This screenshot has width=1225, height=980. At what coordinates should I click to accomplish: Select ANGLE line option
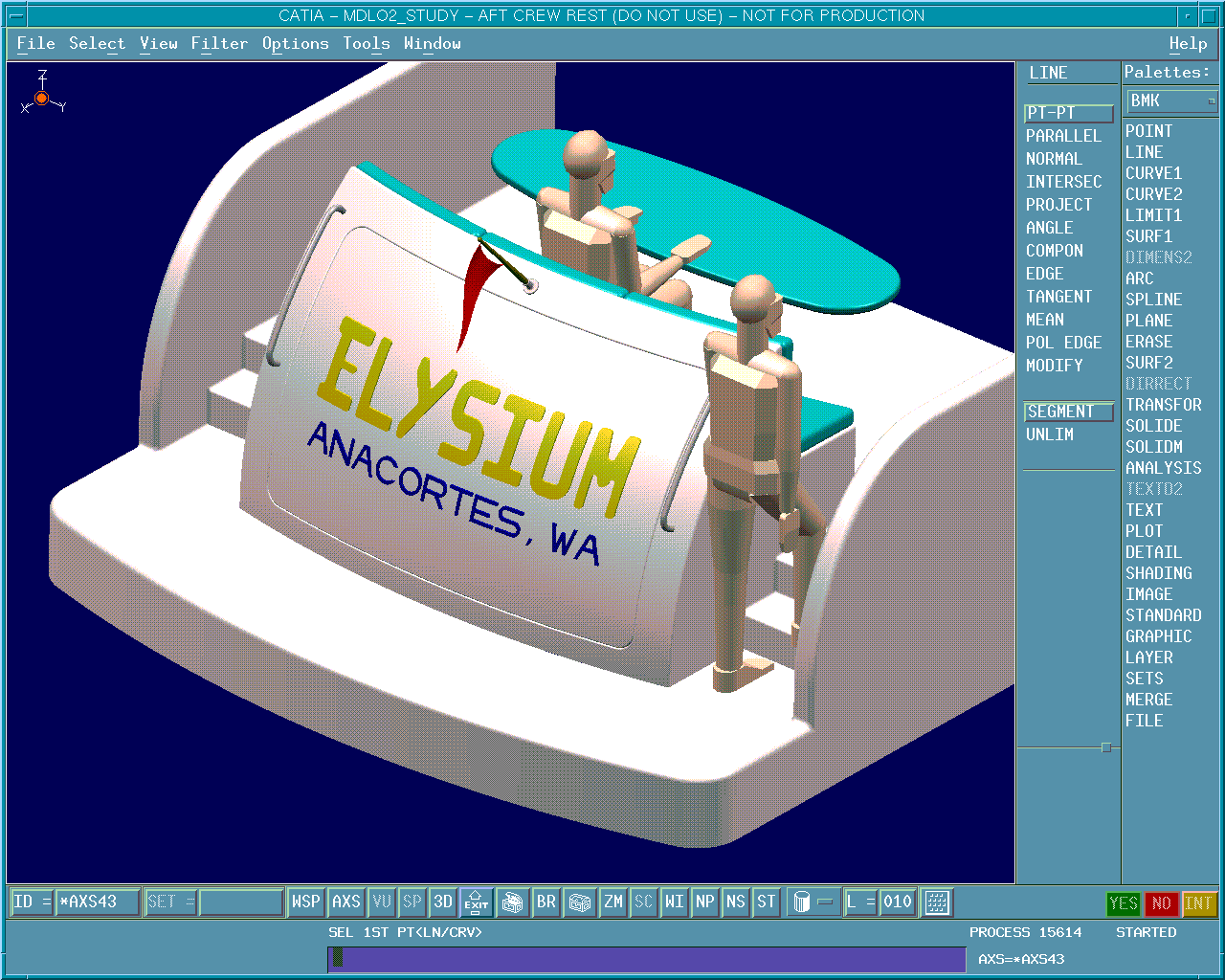pyautogui.click(x=1049, y=228)
